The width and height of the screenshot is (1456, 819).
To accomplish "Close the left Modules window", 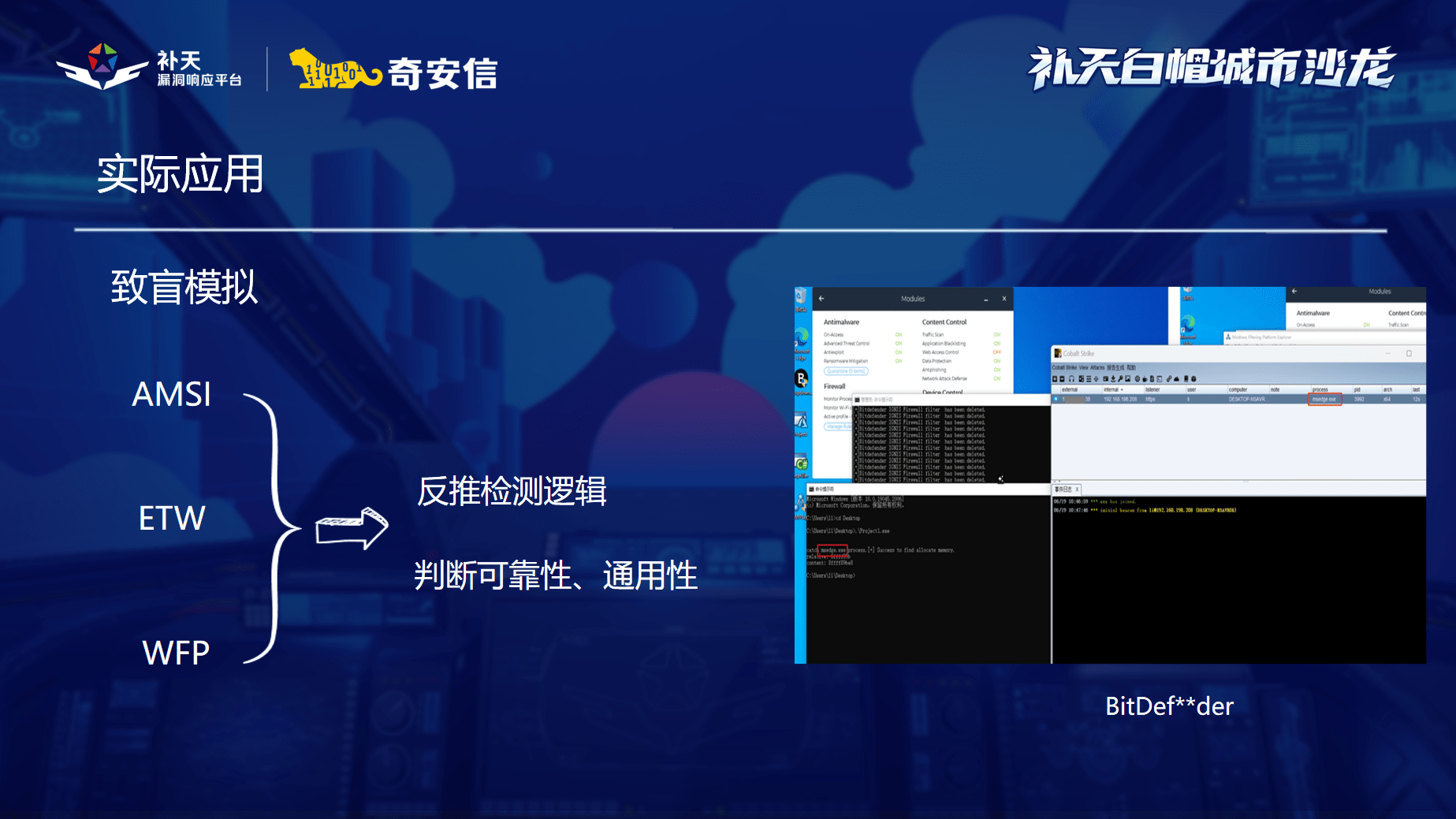I will pos(1004,299).
